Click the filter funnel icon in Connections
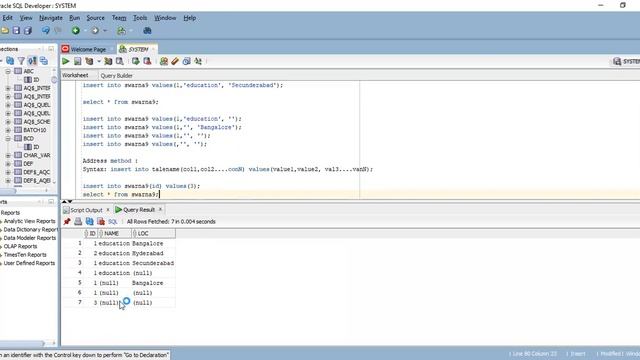Screen dimensions: 640x360 pyautogui.click(x=21, y=61)
